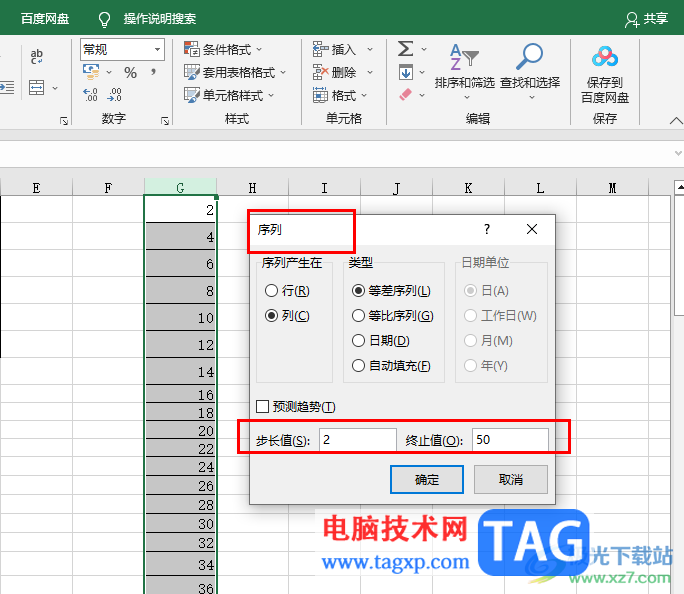Click the OK (确定) button
This screenshot has height=594, width=684.
[427, 479]
